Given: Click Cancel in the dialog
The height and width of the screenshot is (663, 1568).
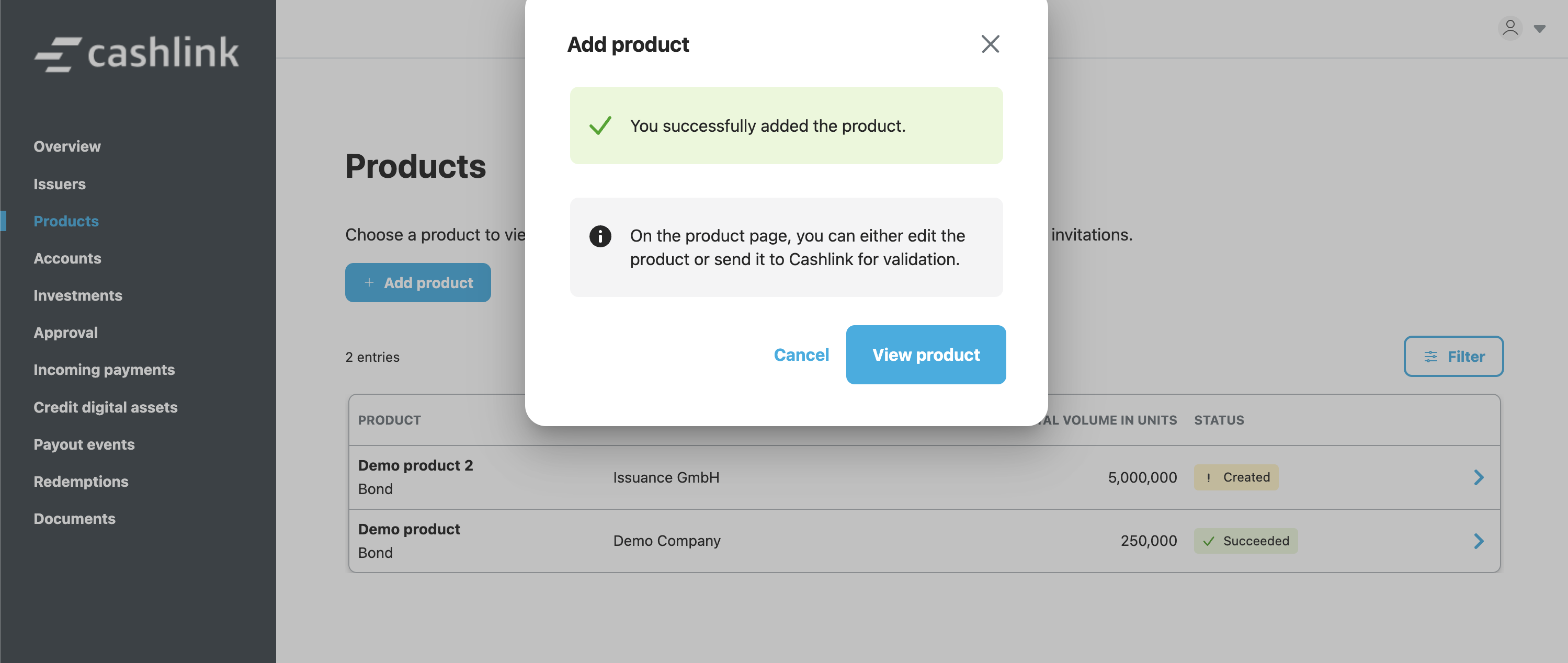Looking at the screenshot, I should coord(801,355).
